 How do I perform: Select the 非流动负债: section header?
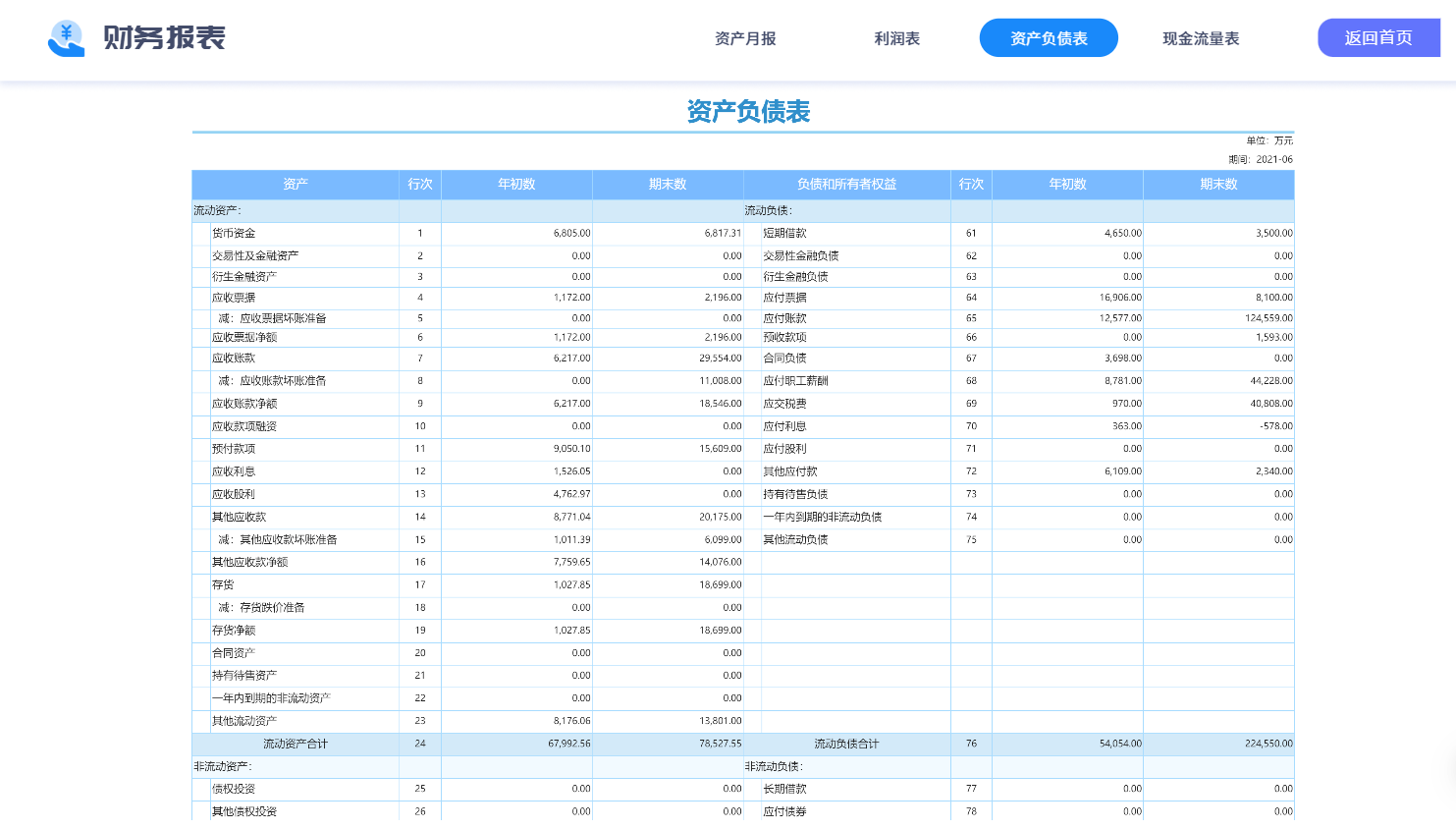click(774, 766)
